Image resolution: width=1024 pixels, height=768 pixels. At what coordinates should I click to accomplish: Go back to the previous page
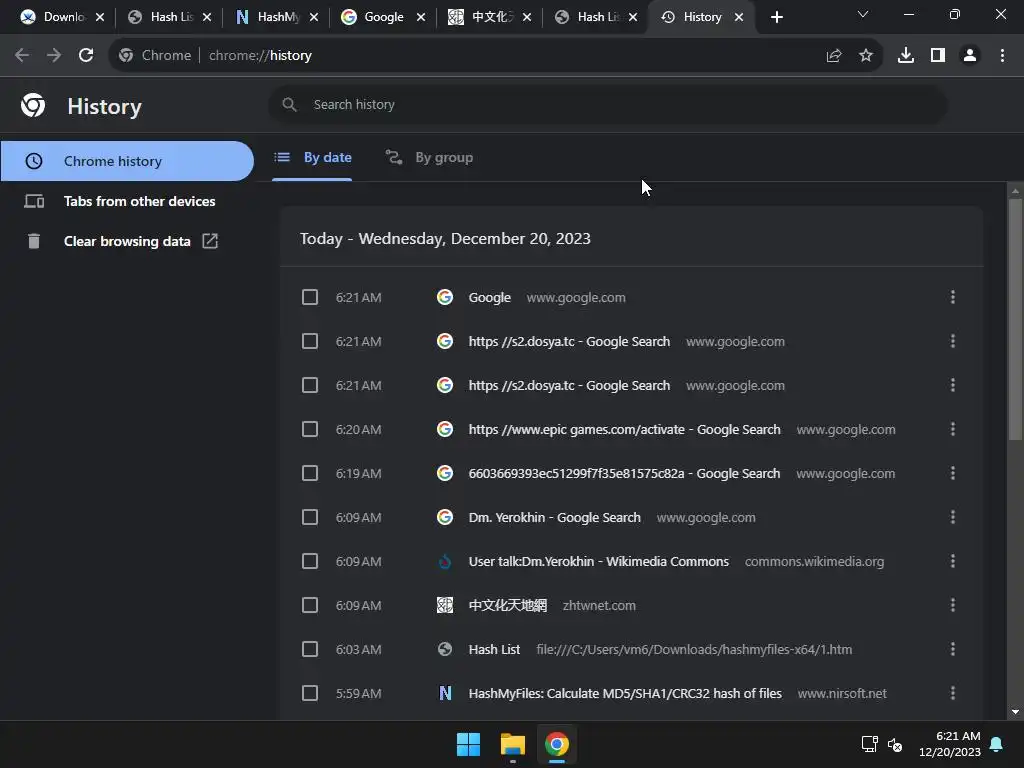click(22, 56)
